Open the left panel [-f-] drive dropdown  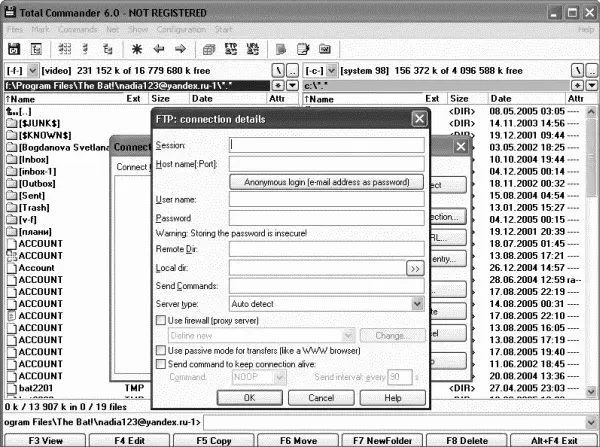[33, 70]
